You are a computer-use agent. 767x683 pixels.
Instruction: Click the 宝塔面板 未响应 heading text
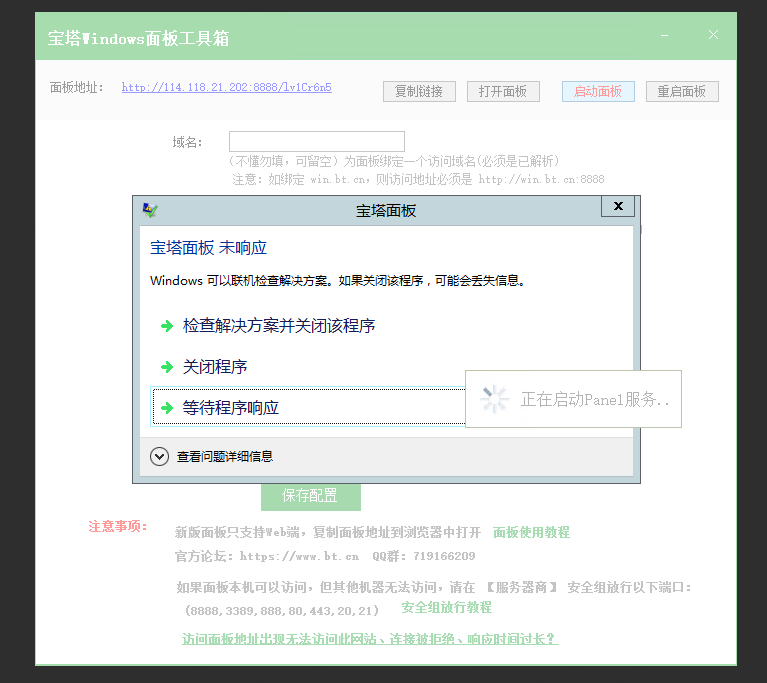tap(208, 248)
